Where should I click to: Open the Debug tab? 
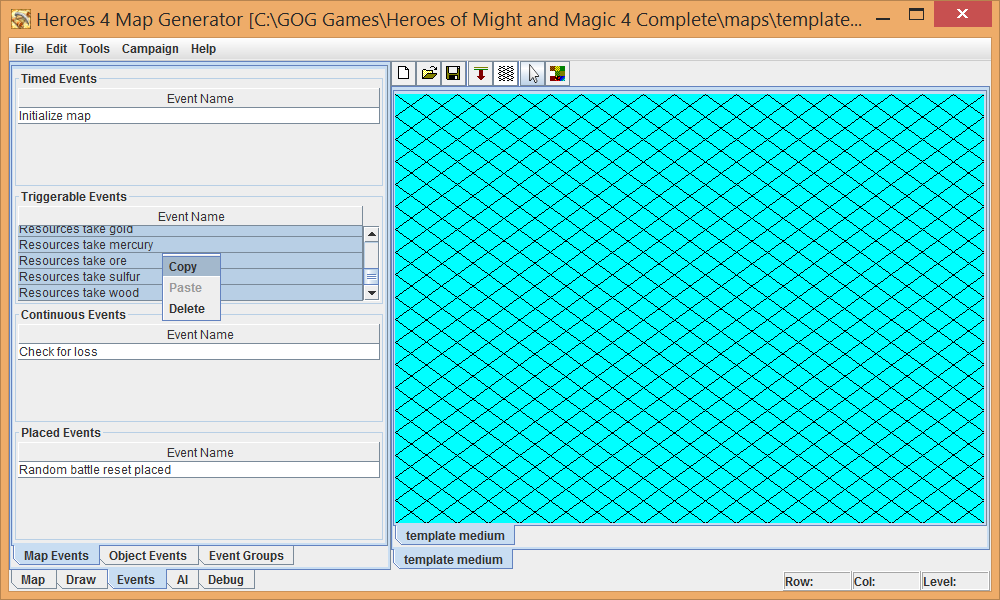[x=226, y=580]
